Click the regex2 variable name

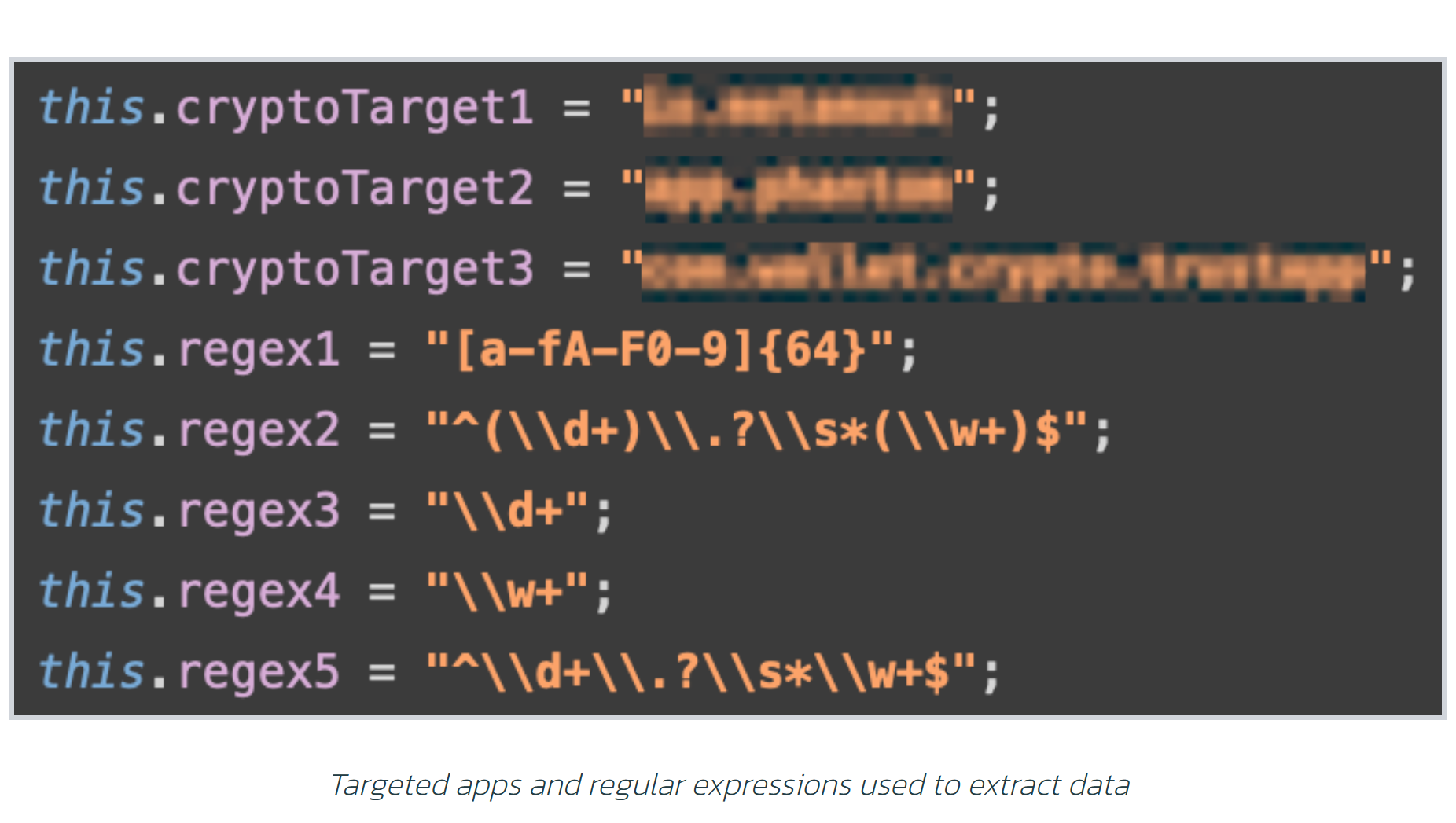coord(259,431)
